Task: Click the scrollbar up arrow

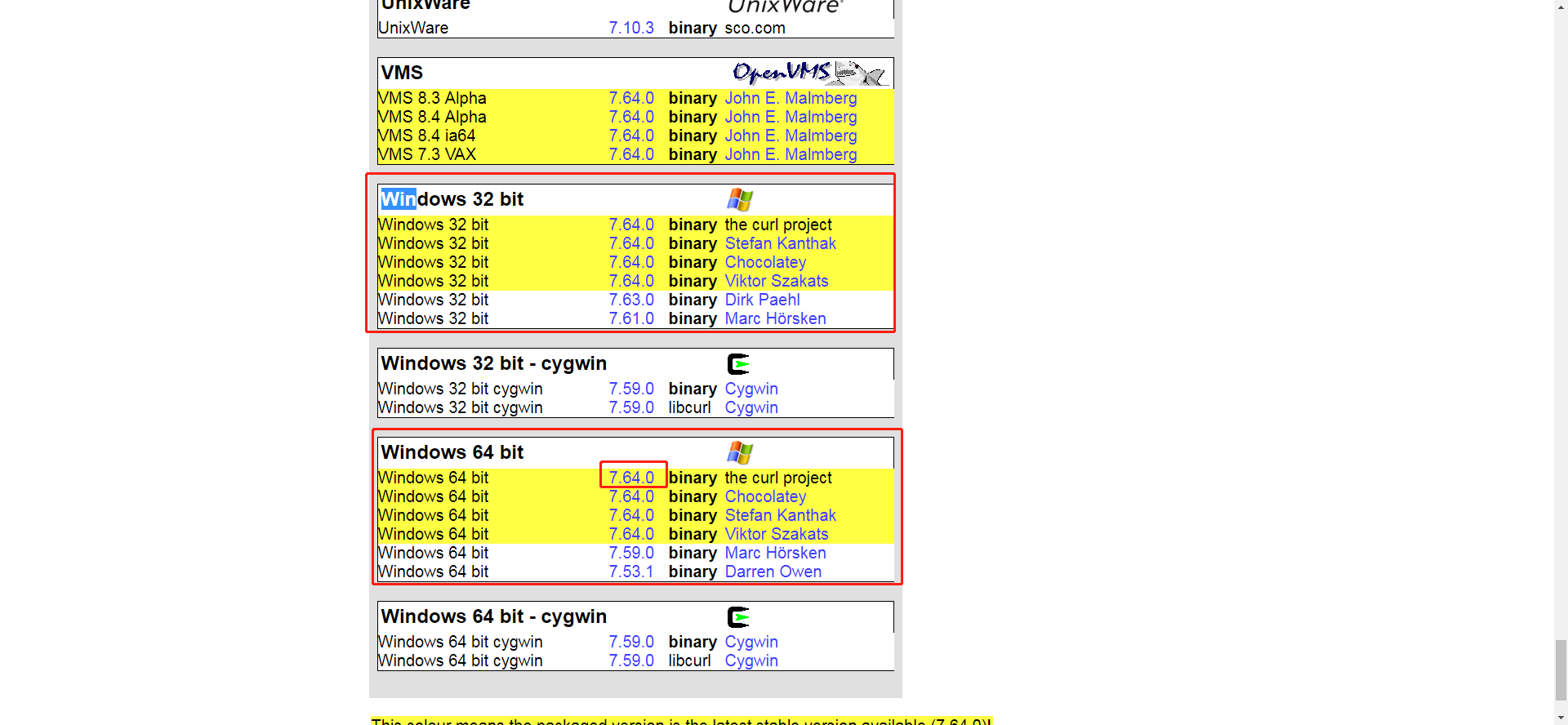Action: coord(1561,7)
